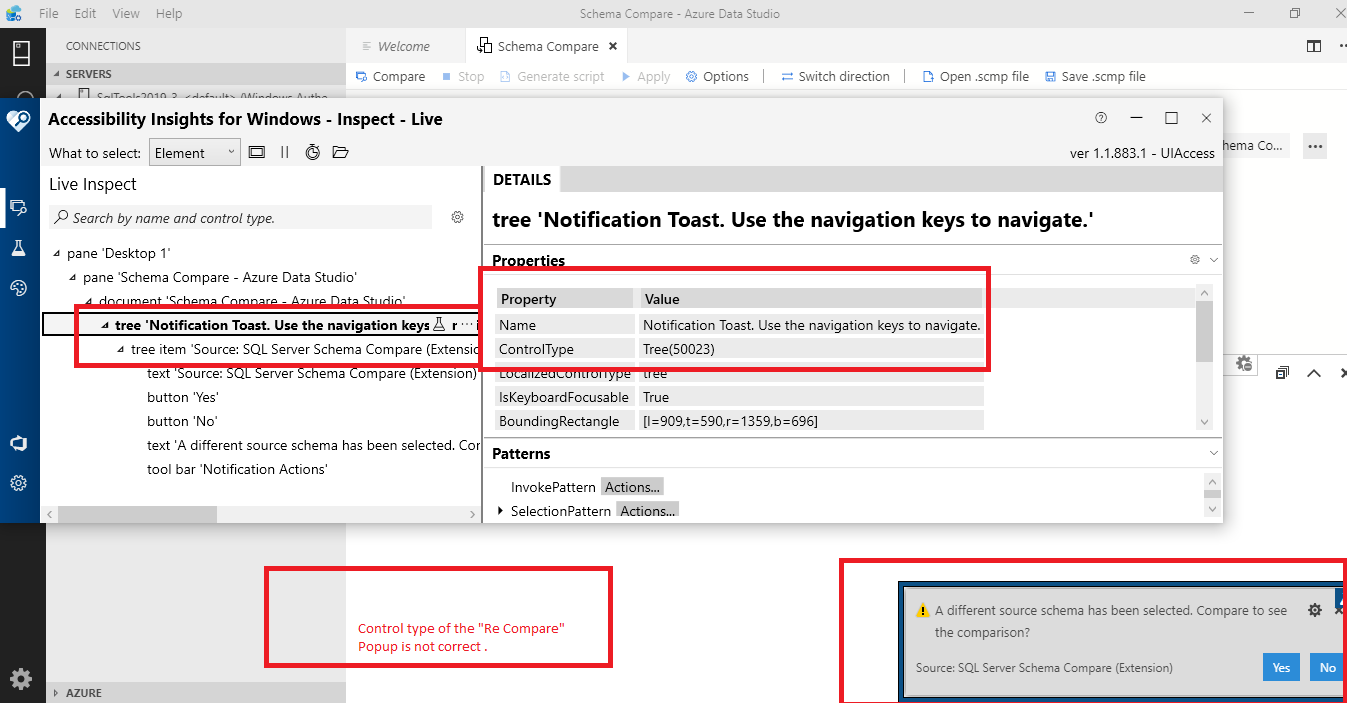Viewport: 1347px width, 703px height.
Task: Click Yes on the schema change toast
Action: click(x=1281, y=667)
